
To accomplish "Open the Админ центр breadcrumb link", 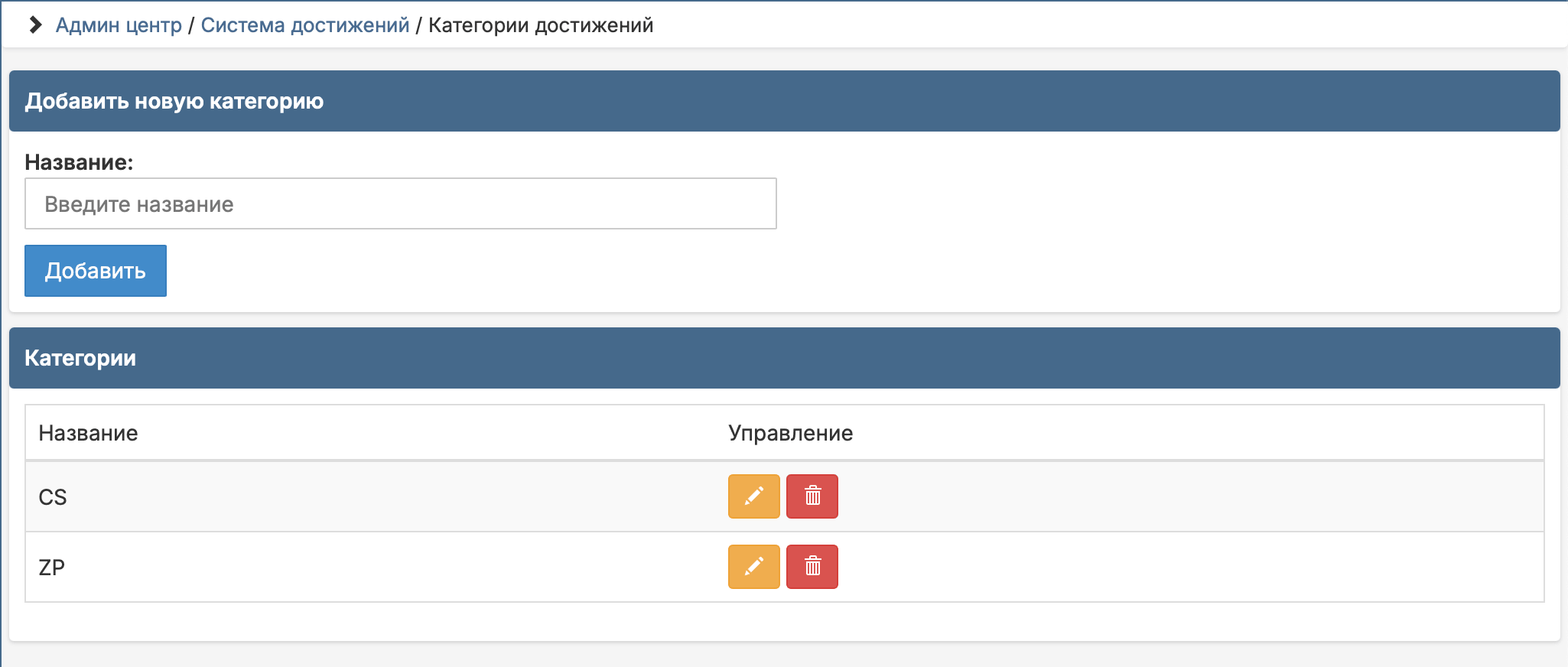I will coord(117,24).
